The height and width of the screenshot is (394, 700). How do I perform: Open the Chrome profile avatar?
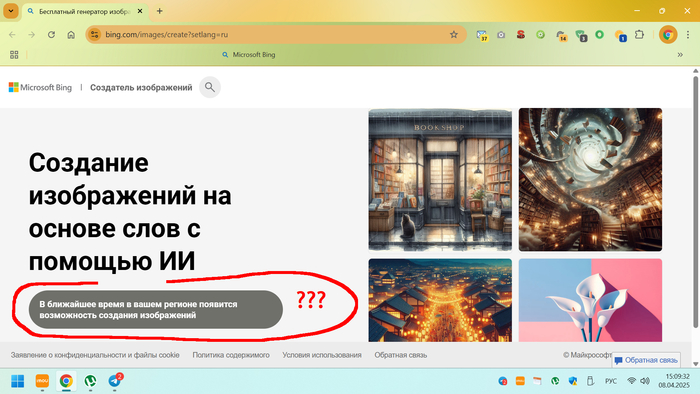pyautogui.click(x=668, y=34)
